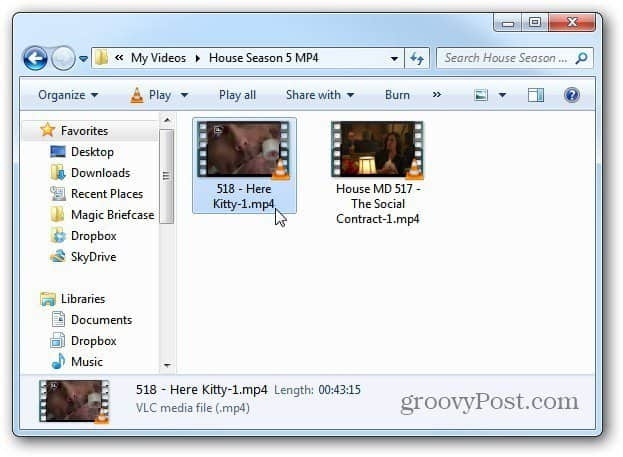Open the view options dropdown arrow
Viewport: 623px width, 457px height.
pos(502,96)
